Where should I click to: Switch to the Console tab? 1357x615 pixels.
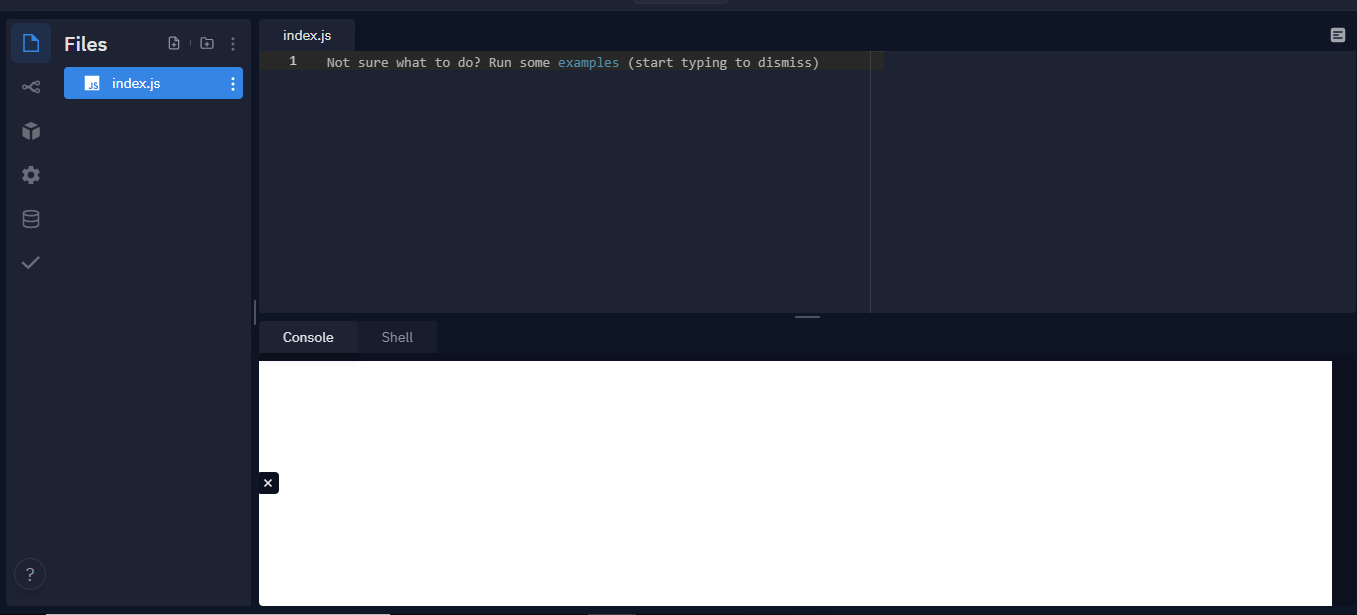point(308,337)
